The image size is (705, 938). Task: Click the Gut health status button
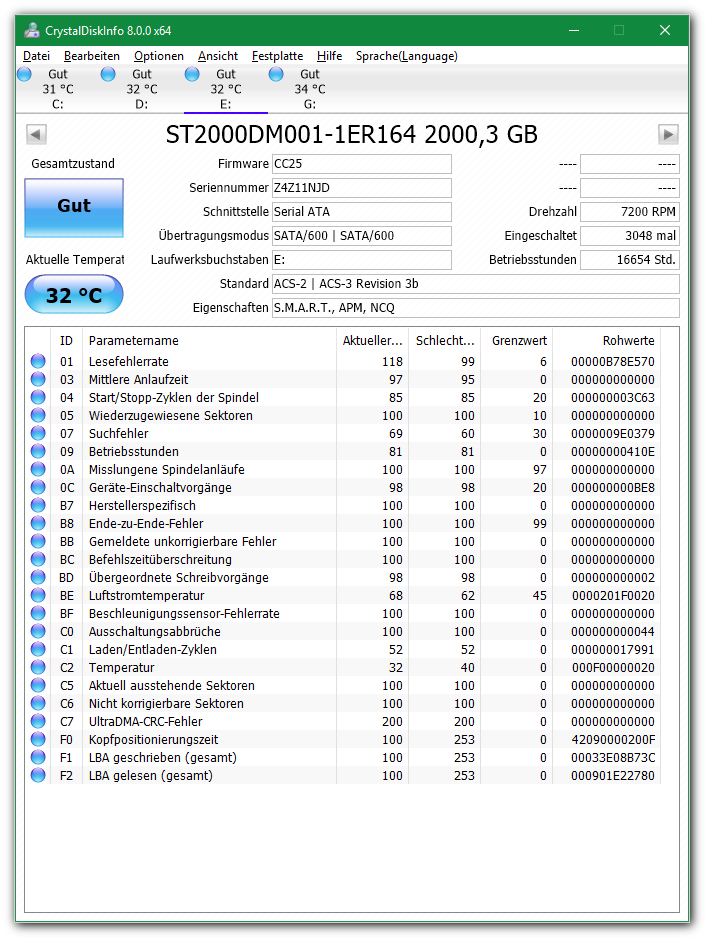(74, 207)
